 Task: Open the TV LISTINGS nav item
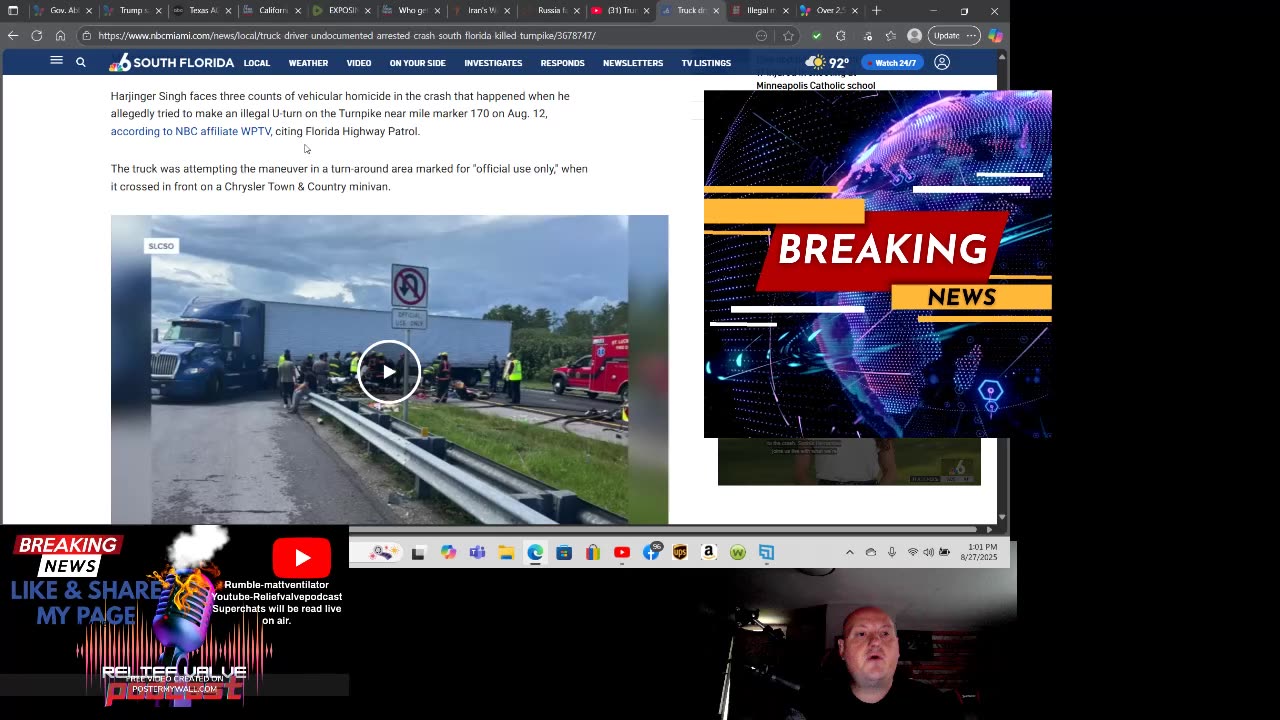[706, 63]
